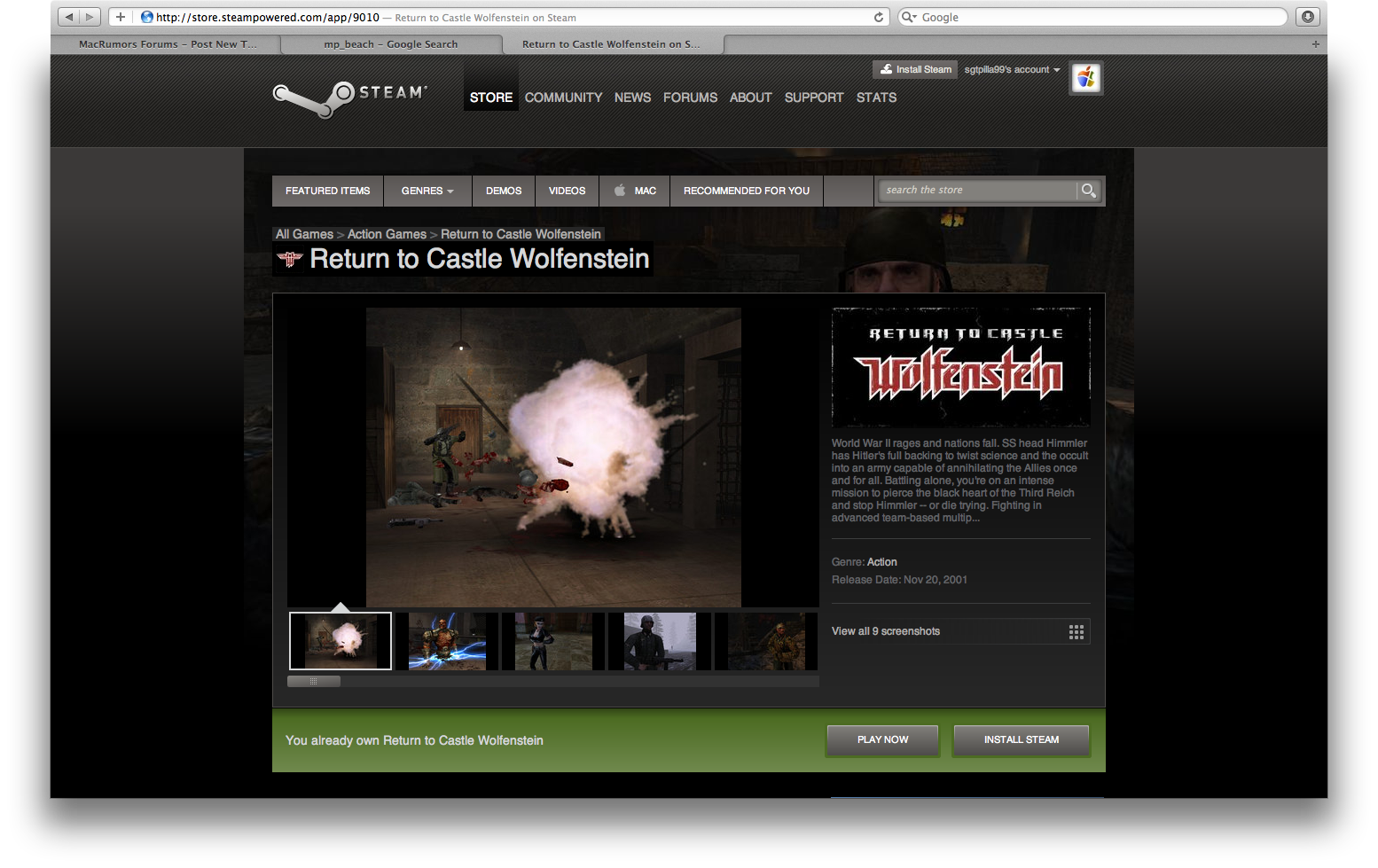Click the Action genre link
The image size is (1378, 868).
click(x=882, y=562)
